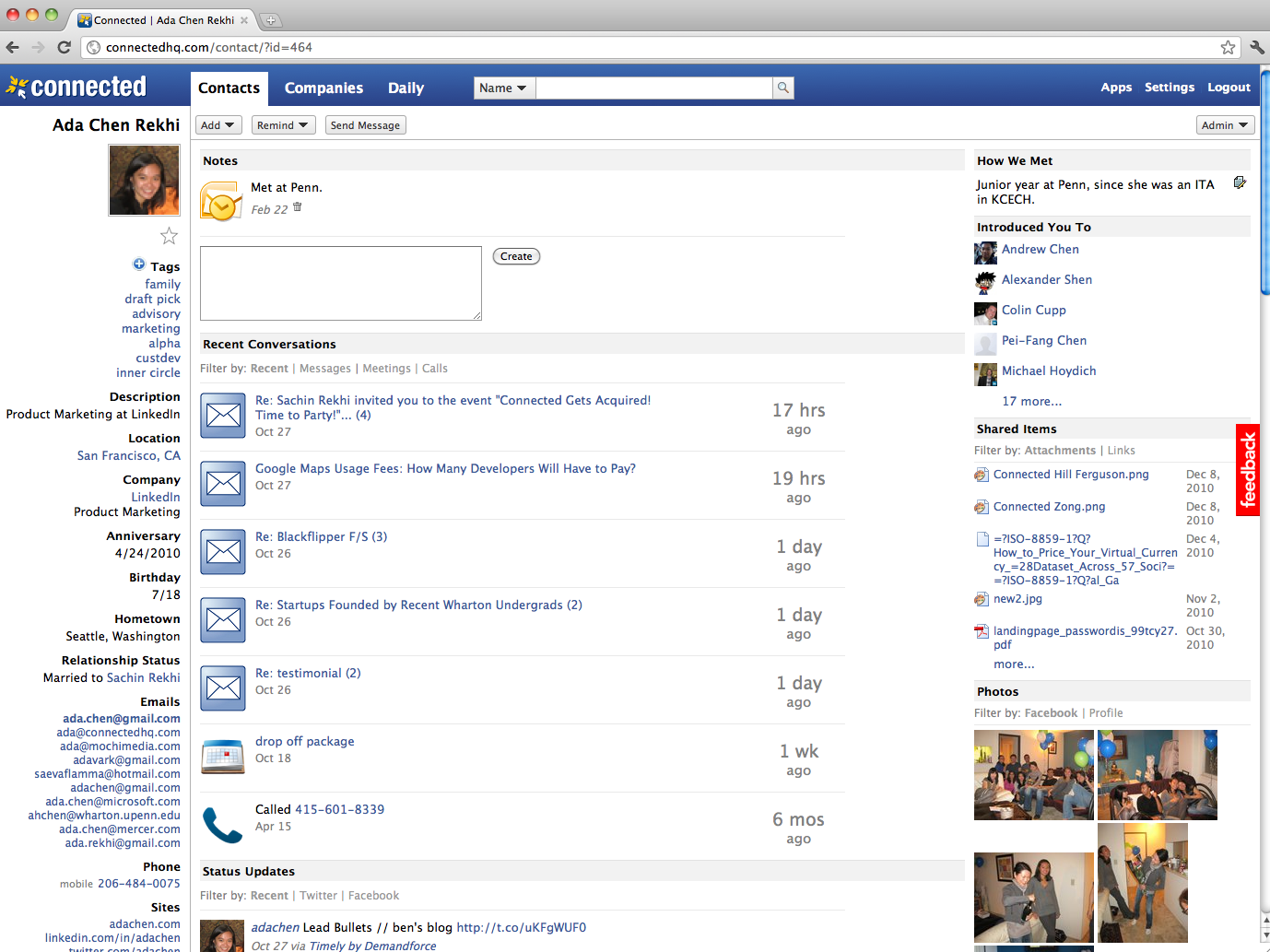This screenshot has width=1270, height=952.
Task: Open the Sachin Rekhi link under Relationship Status
Action: tap(144, 678)
